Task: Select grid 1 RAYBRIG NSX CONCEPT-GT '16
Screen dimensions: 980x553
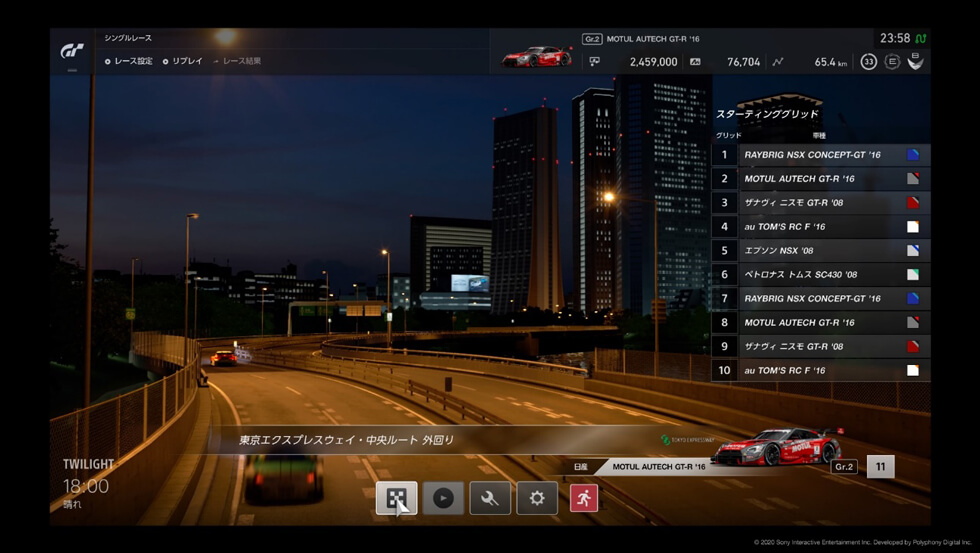Action: [821, 155]
